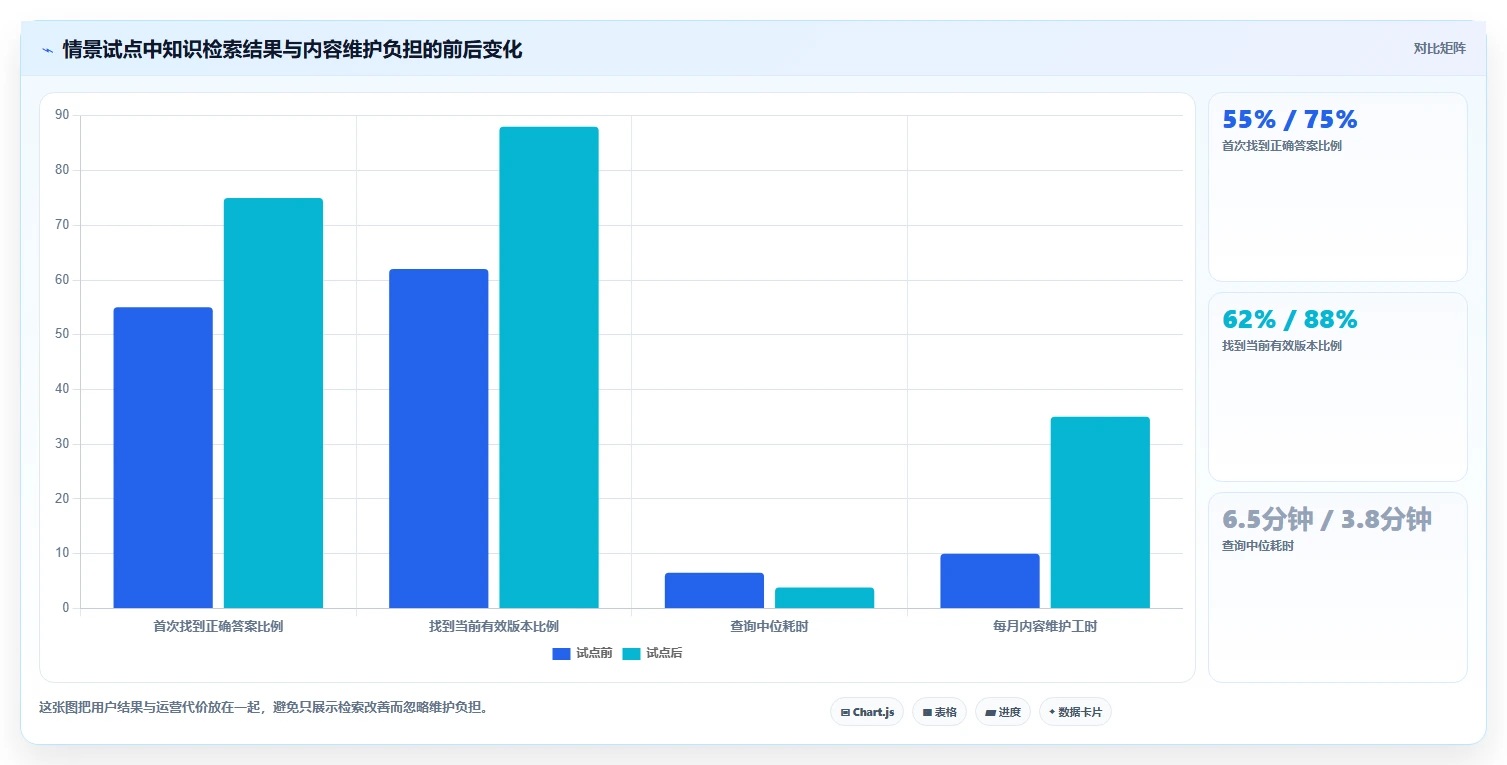Click the y-axis value 50

coord(63,334)
